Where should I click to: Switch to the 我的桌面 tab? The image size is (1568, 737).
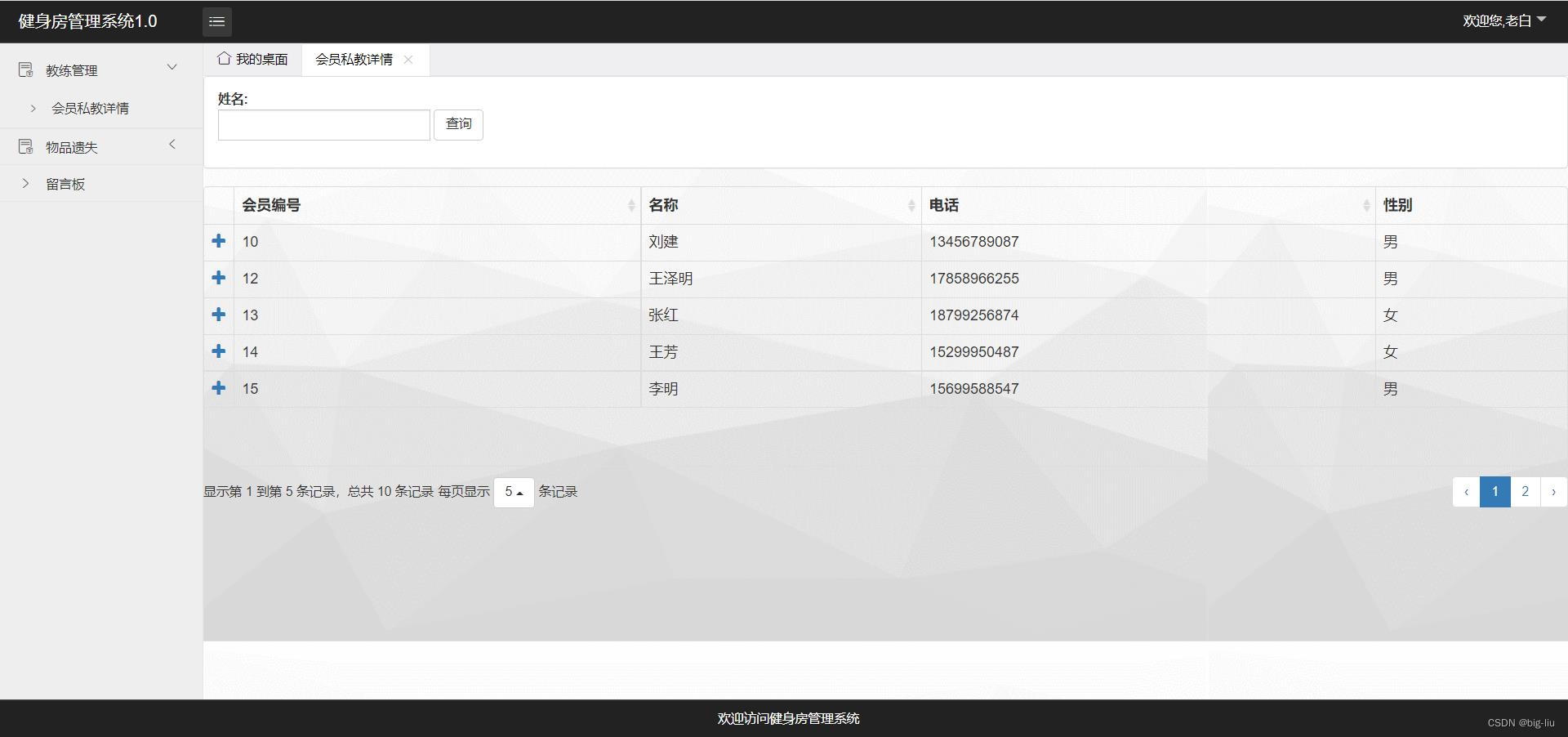point(253,59)
